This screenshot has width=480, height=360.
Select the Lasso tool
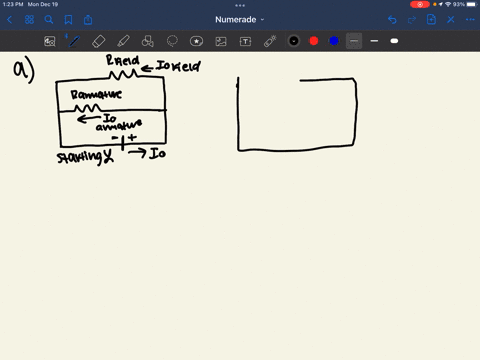click(172, 41)
